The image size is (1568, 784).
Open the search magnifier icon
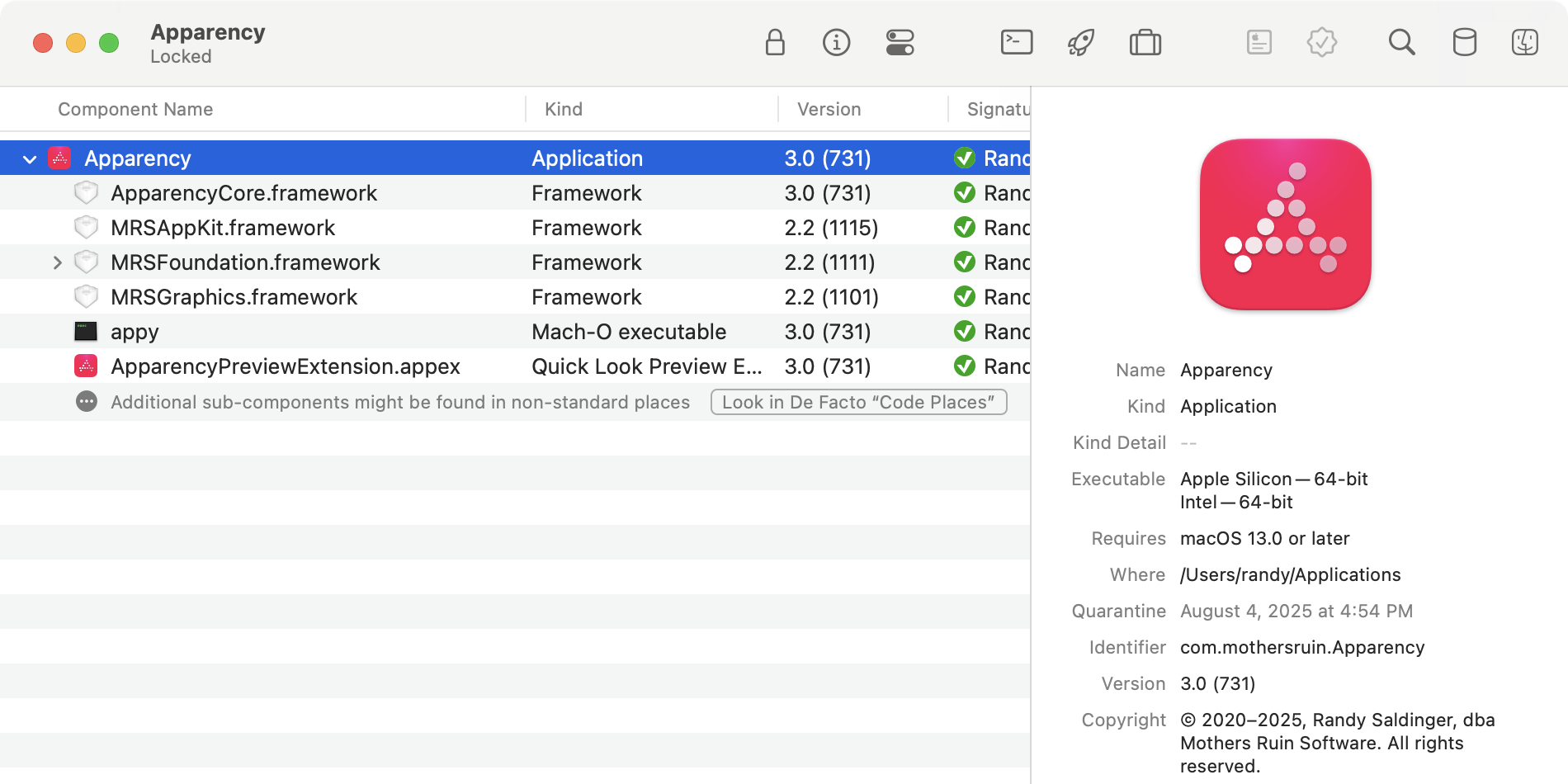click(1401, 43)
